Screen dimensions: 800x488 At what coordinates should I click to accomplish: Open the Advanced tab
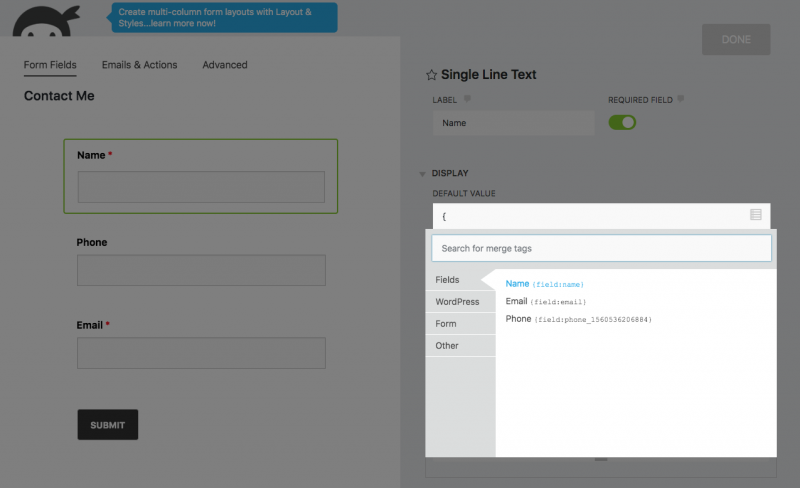click(225, 65)
